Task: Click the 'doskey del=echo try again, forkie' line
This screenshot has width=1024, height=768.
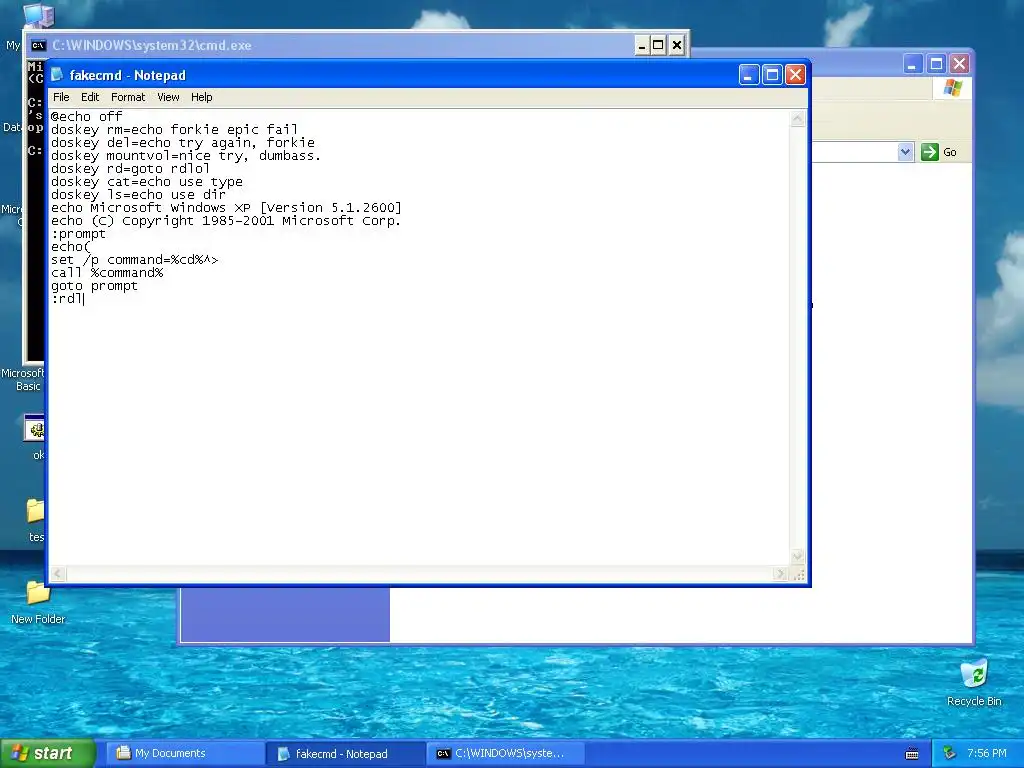Action: click(x=183, y=143)
